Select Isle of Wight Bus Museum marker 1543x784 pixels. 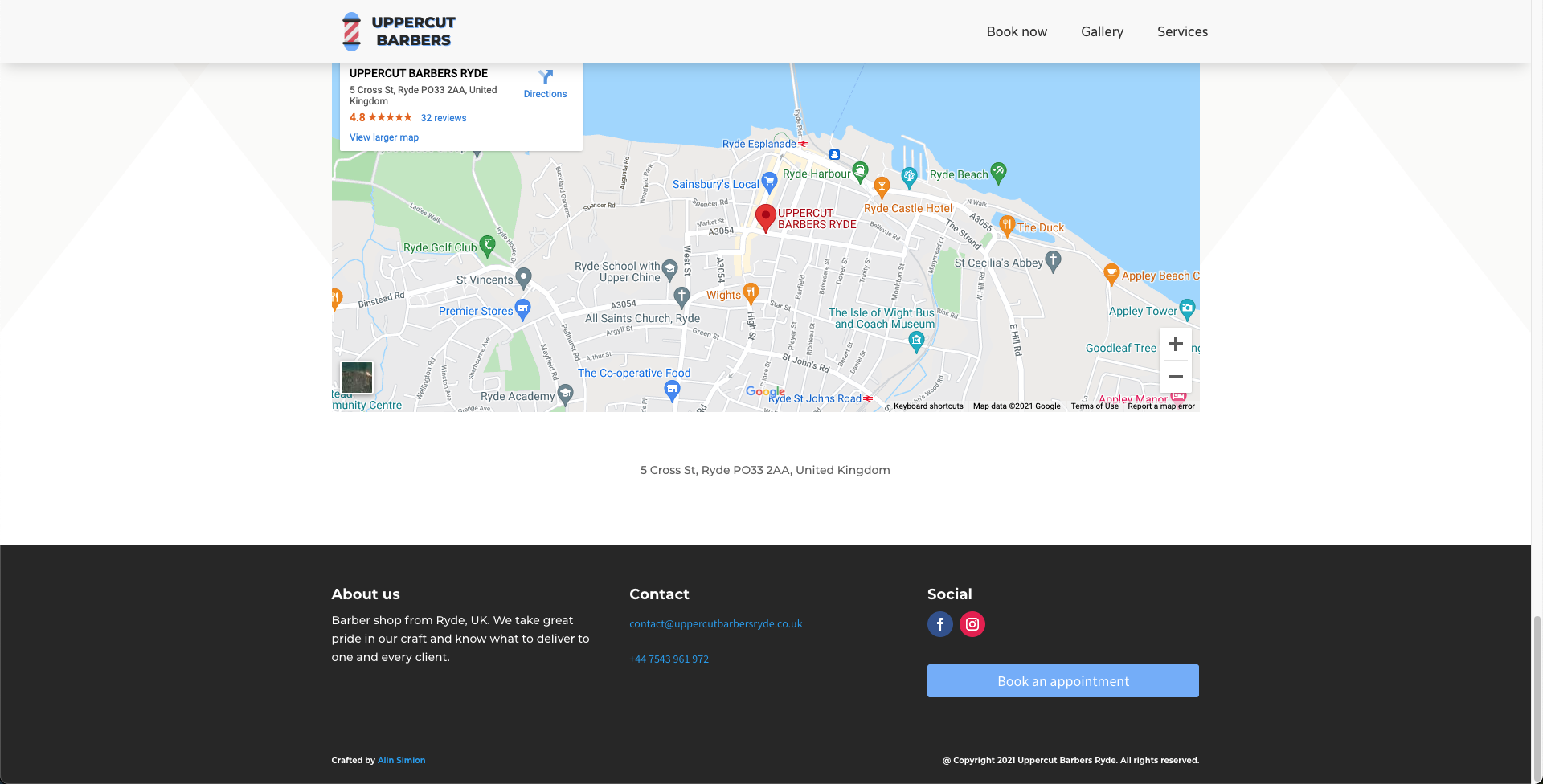(x=916, y=341)
